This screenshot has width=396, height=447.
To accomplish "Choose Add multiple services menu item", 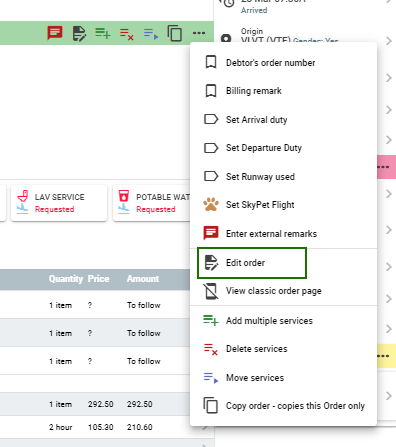I will point(283,321).
